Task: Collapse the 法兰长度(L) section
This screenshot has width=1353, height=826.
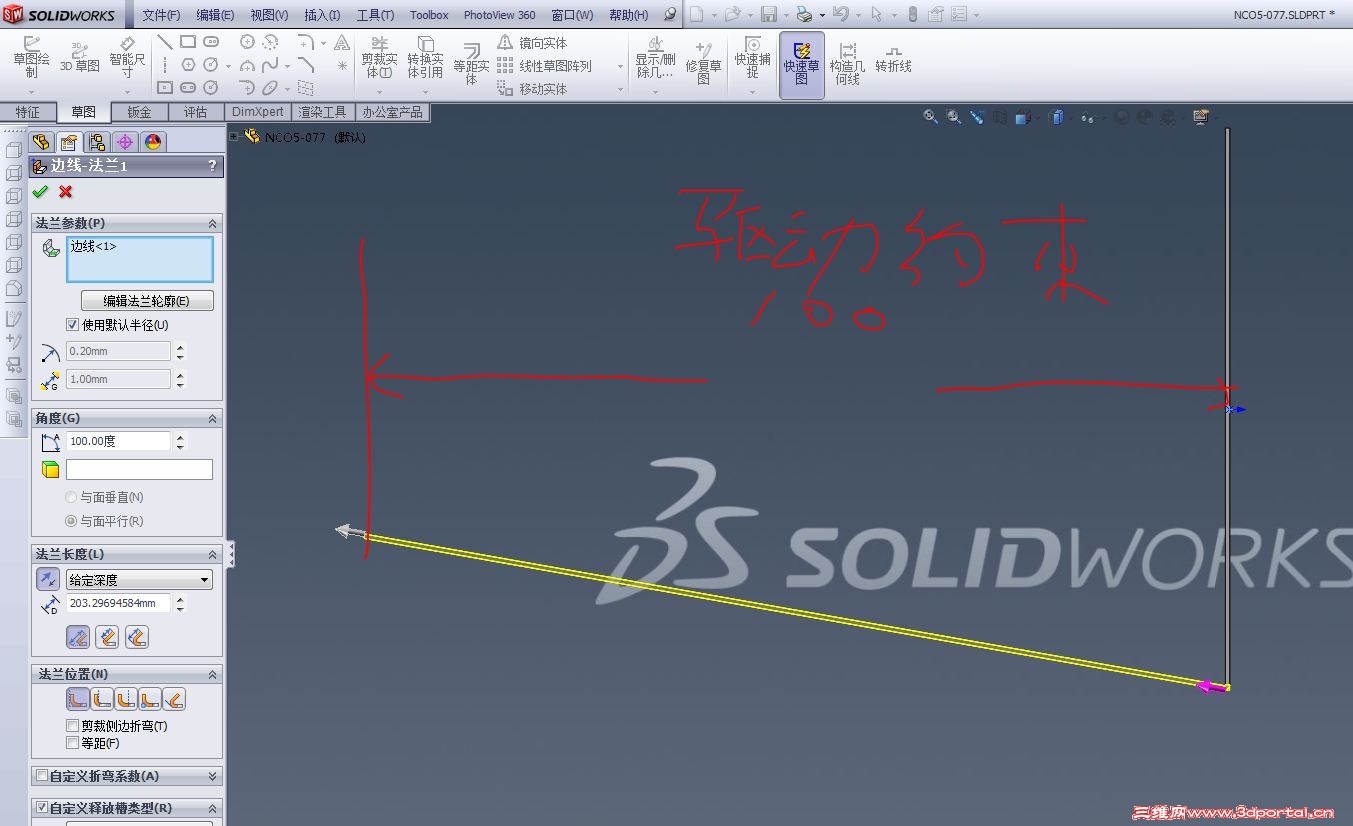Action: coord(212,554)
